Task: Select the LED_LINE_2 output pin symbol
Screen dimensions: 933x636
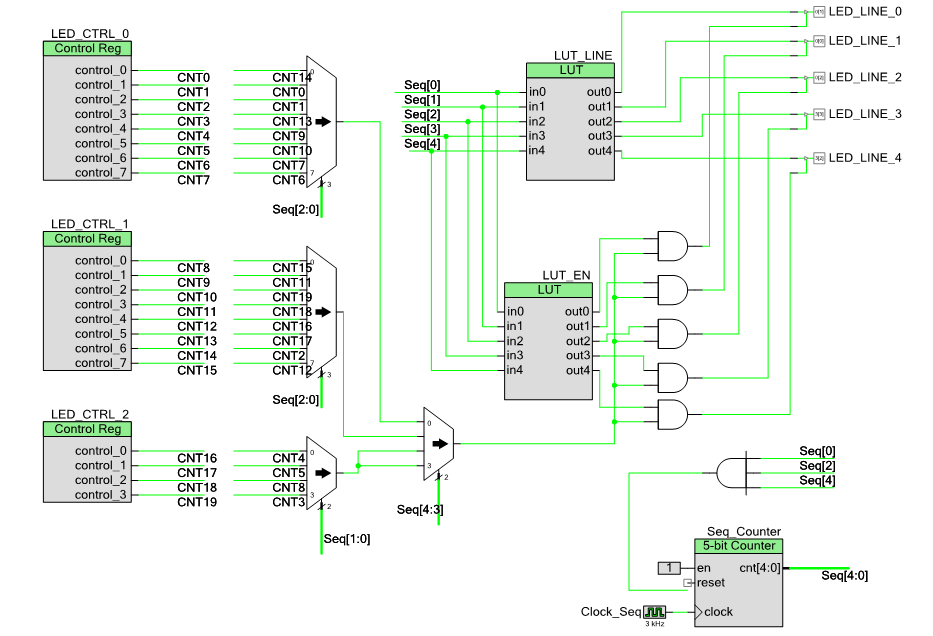Action: coord(819,77)
